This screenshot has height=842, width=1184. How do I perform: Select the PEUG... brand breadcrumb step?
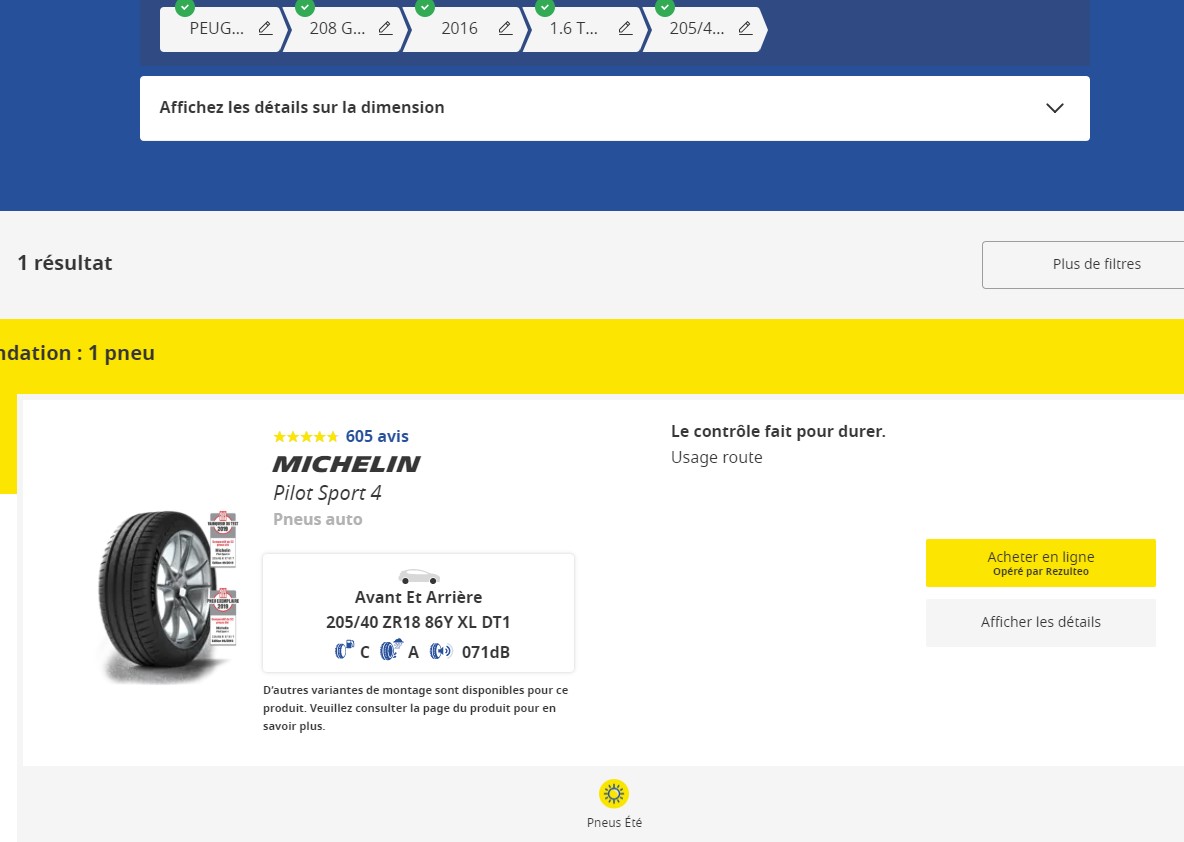(217, 29)
